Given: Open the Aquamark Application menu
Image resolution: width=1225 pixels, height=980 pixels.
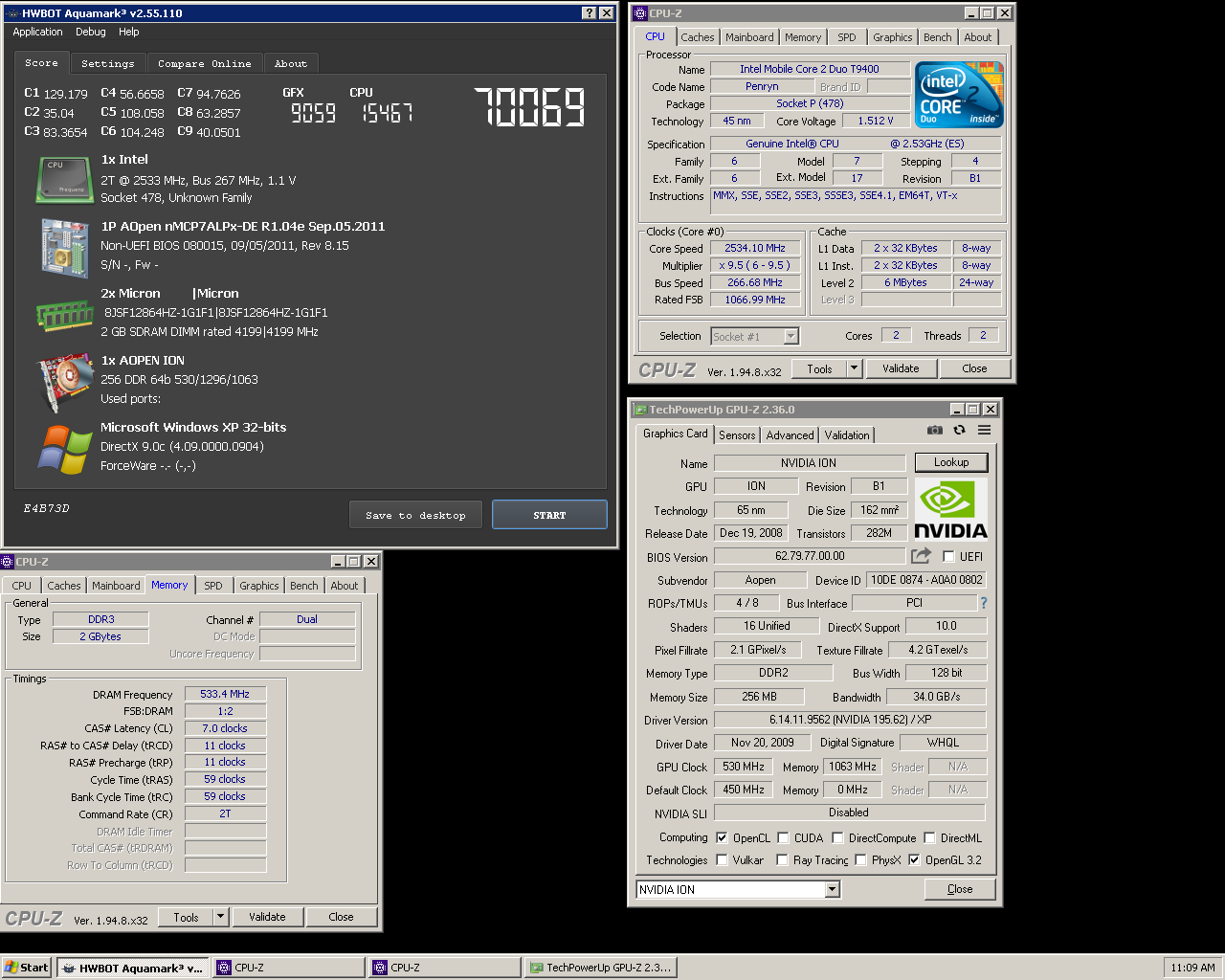Looking at the screenshot, I should tap(37, 32).
